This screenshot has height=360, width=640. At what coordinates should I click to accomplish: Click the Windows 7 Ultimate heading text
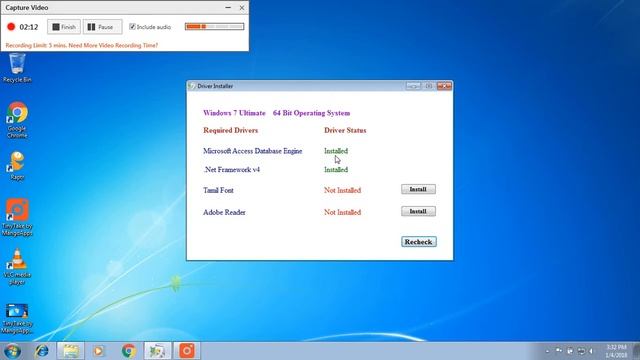click(x=234, y=113)
